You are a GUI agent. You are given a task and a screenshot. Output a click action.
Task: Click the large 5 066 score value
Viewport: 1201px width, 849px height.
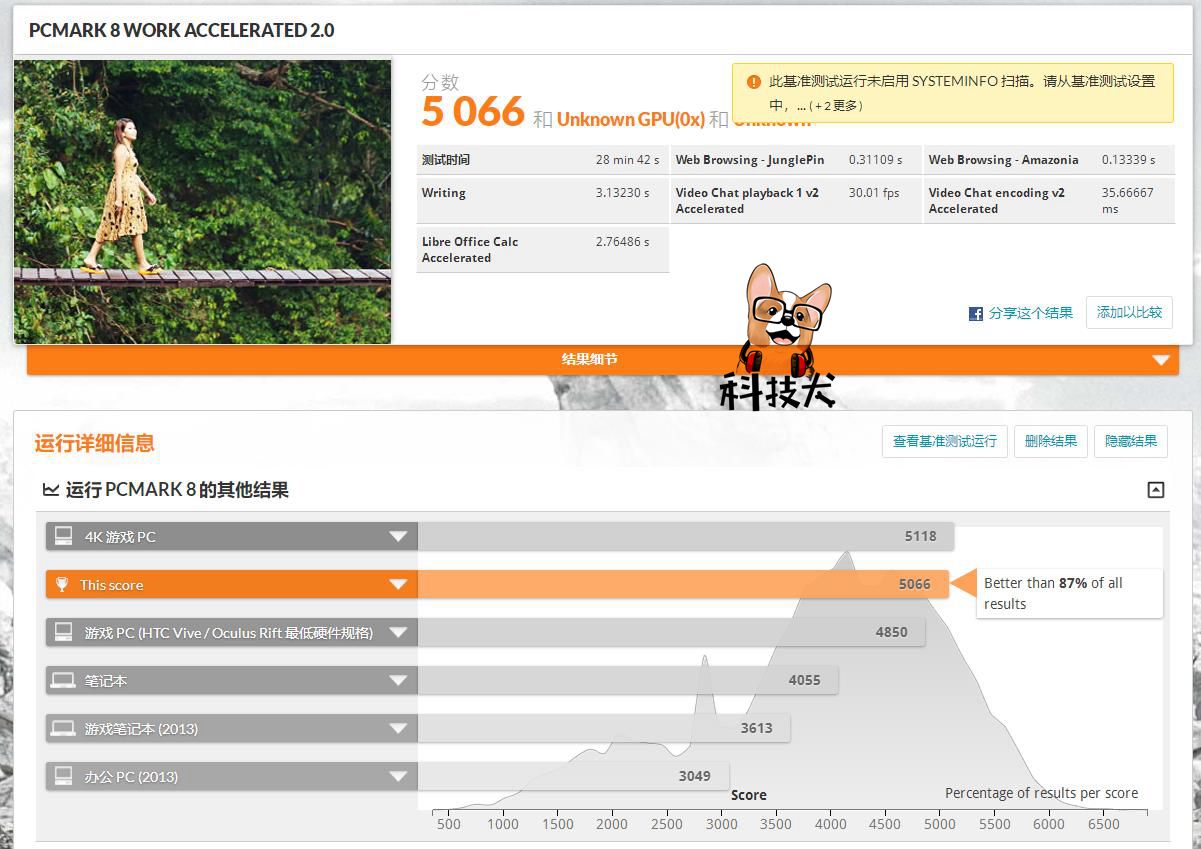473,112
